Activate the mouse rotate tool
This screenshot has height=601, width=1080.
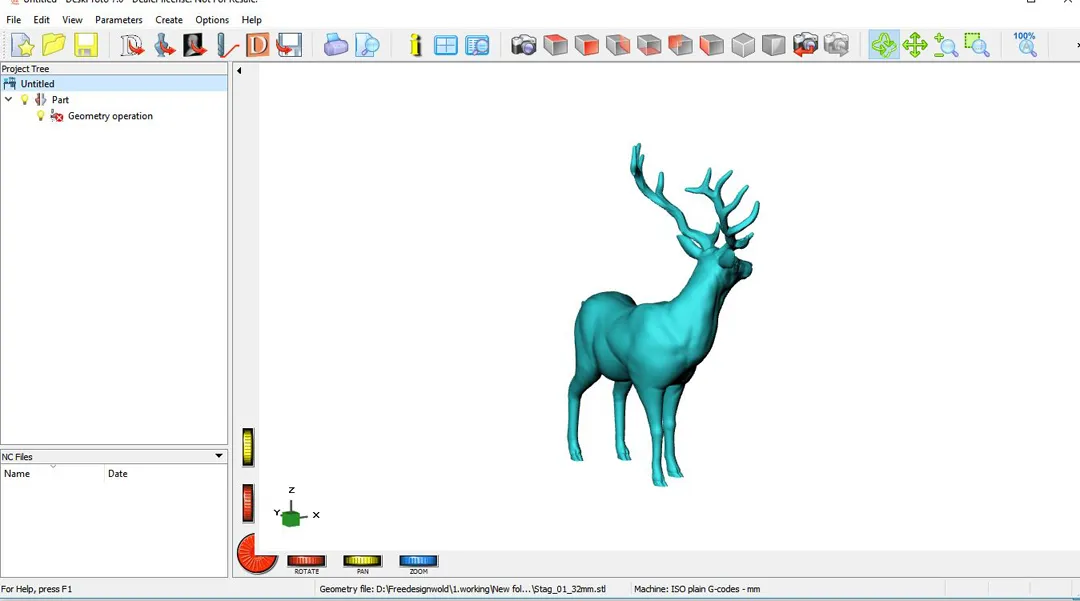884,45
